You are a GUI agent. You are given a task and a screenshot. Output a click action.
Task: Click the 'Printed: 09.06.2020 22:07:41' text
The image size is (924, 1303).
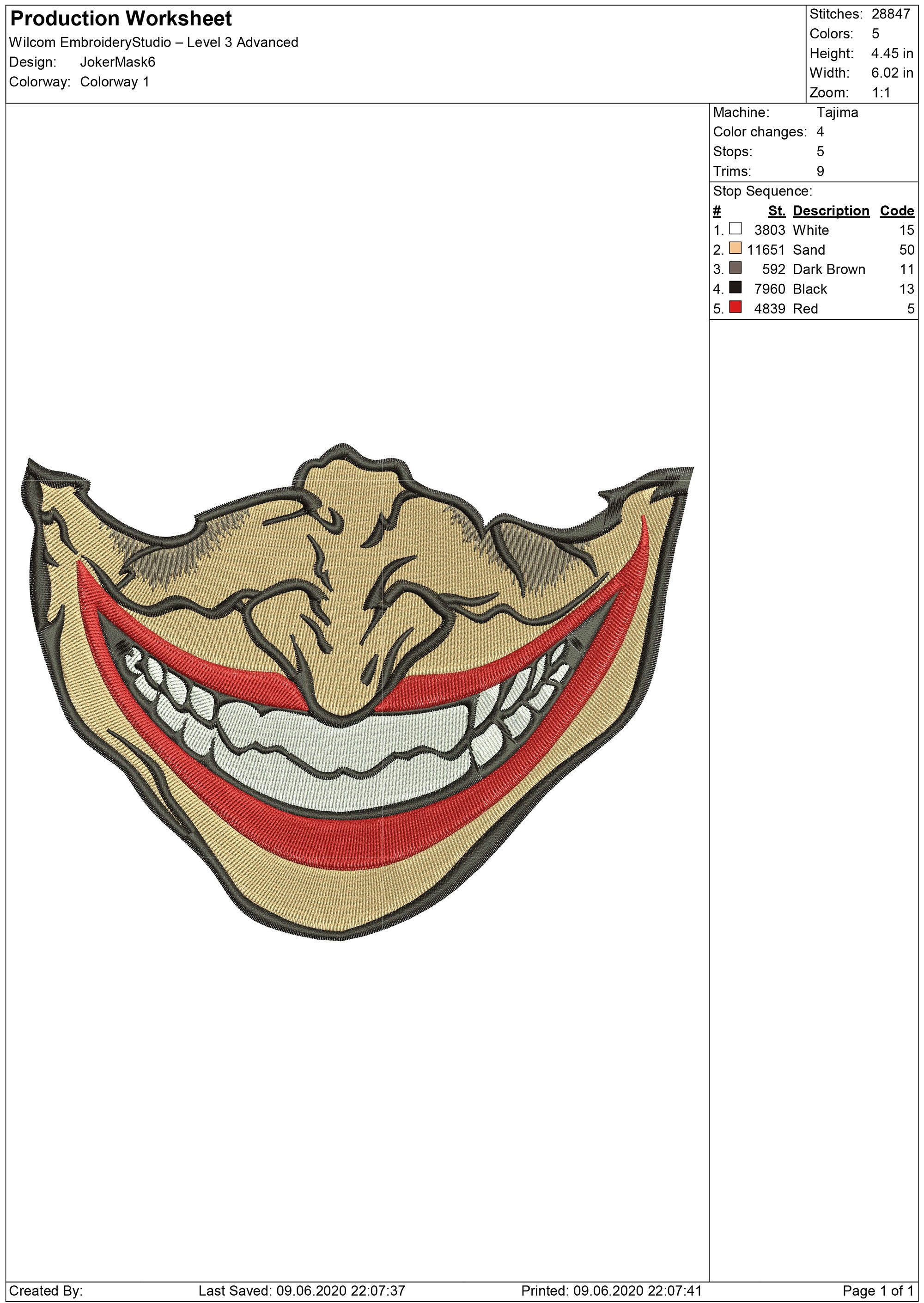(611, 1291)
